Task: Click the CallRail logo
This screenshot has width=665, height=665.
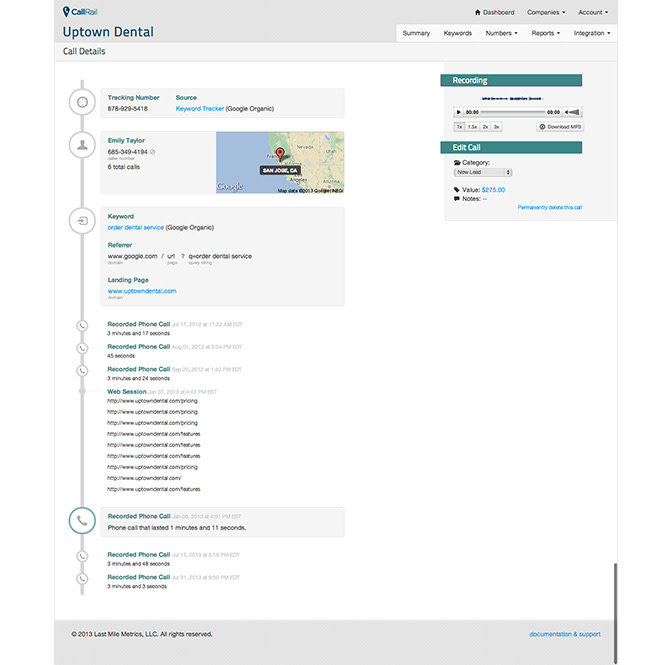Action: 80,11
